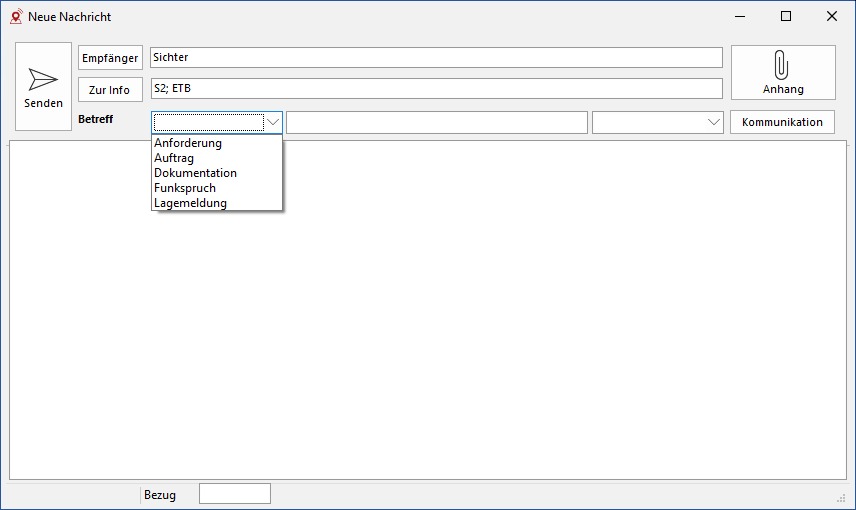Click the Senden paper plane icon

43,80
